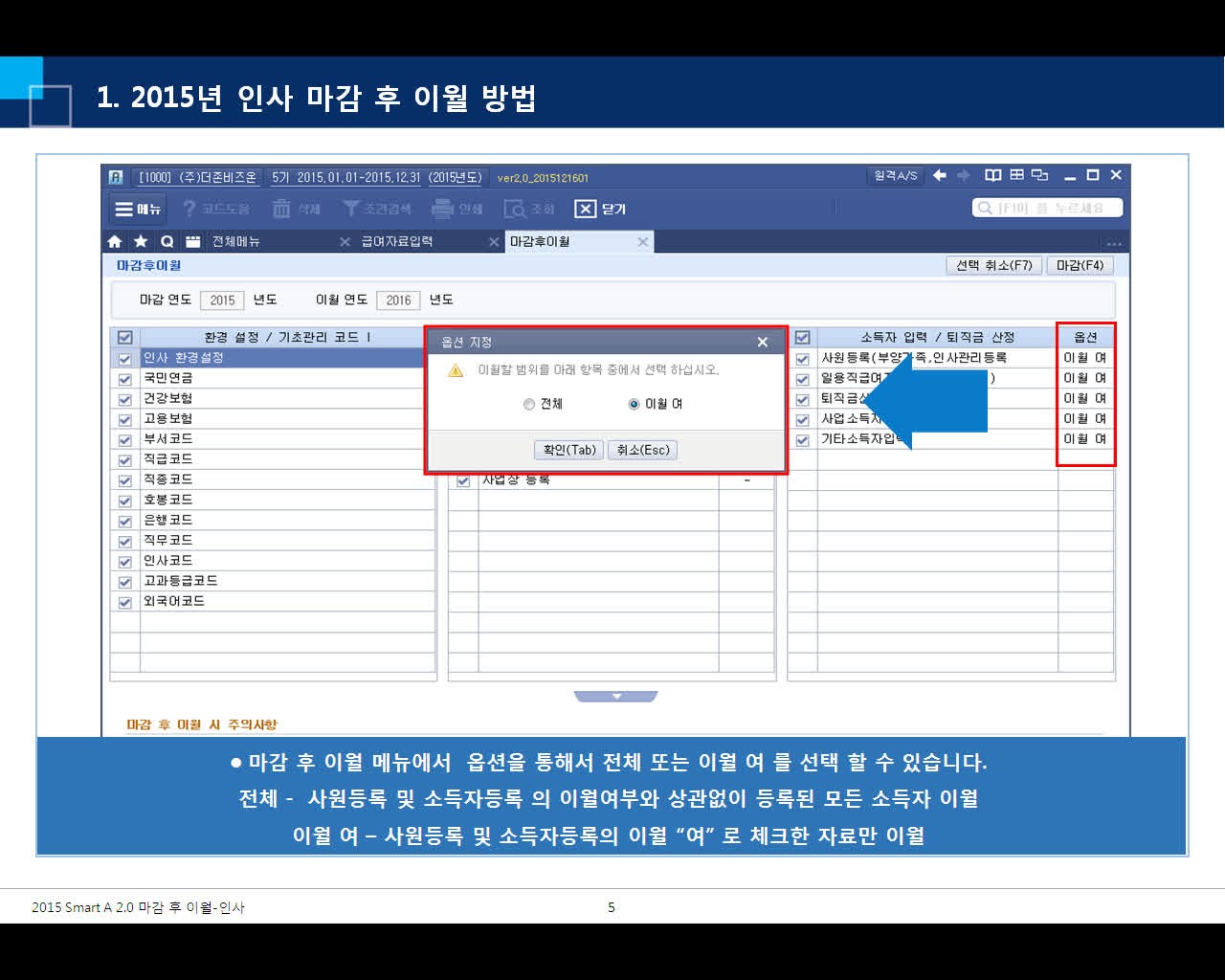This screenshot has height=980, width=1225.
Task: Click the back arrow in title bar
Action: coord(940,175)
